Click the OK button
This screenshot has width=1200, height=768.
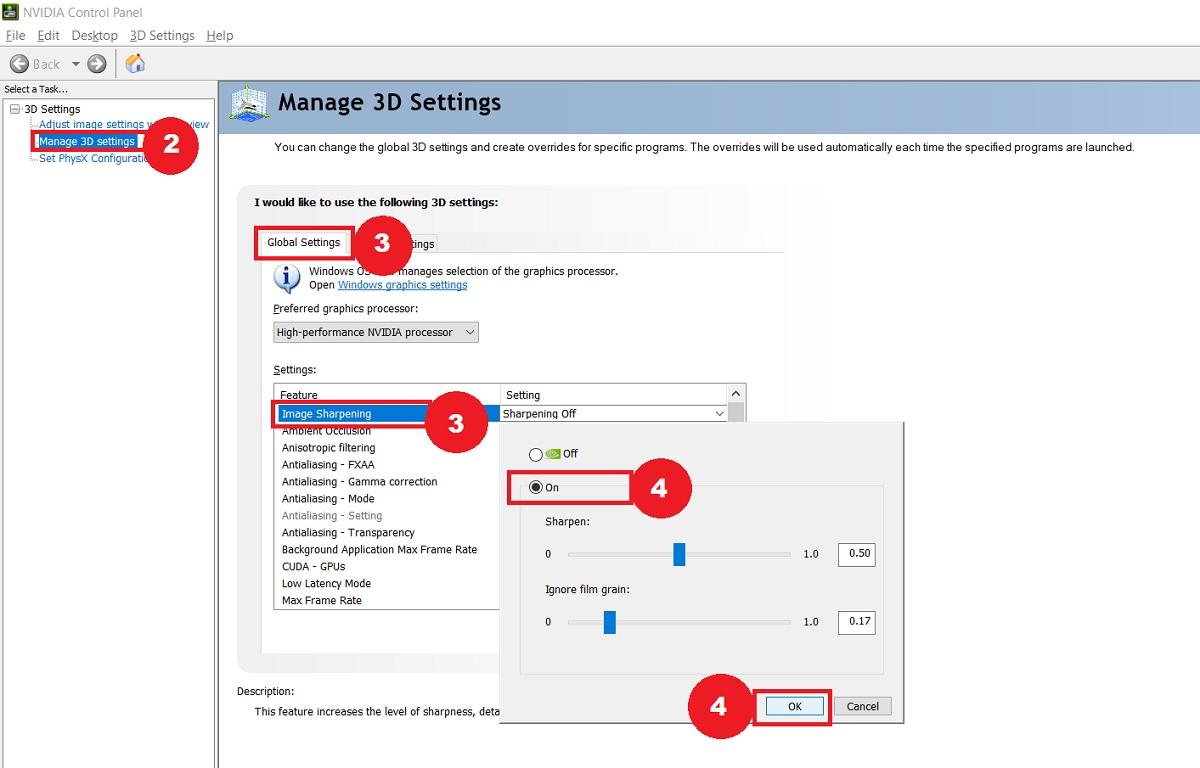pos(794,706)
